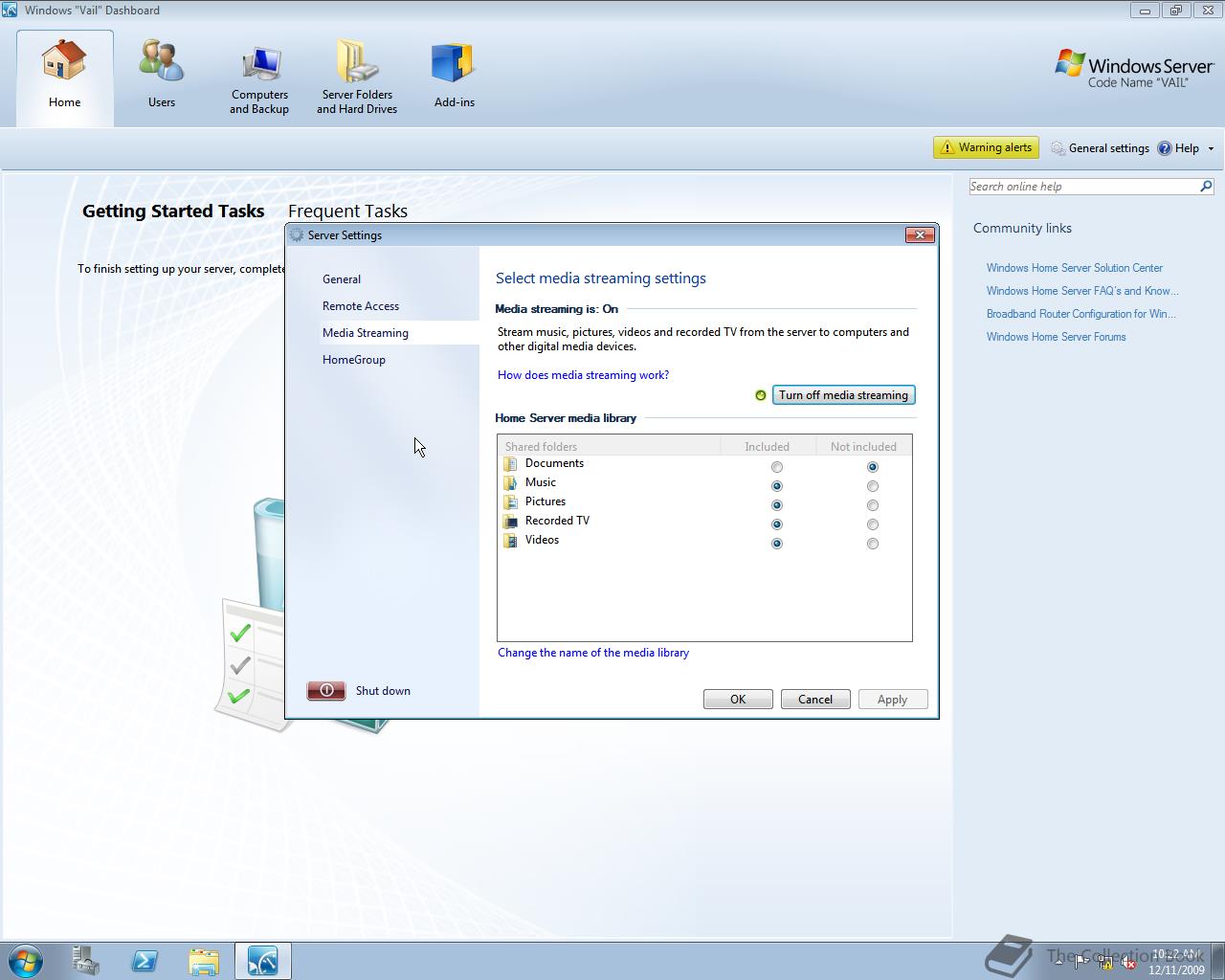Open the Home section of the Dashboard
This screenshot has width=1225, height=980.
pyautogui.click(x=65, y=77)
